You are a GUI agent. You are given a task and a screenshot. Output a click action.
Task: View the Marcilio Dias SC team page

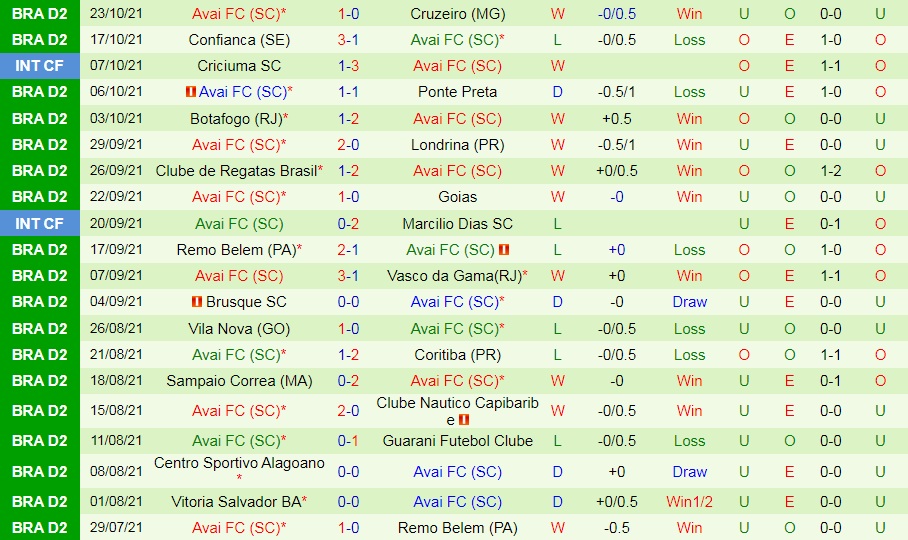pos(457,223)
